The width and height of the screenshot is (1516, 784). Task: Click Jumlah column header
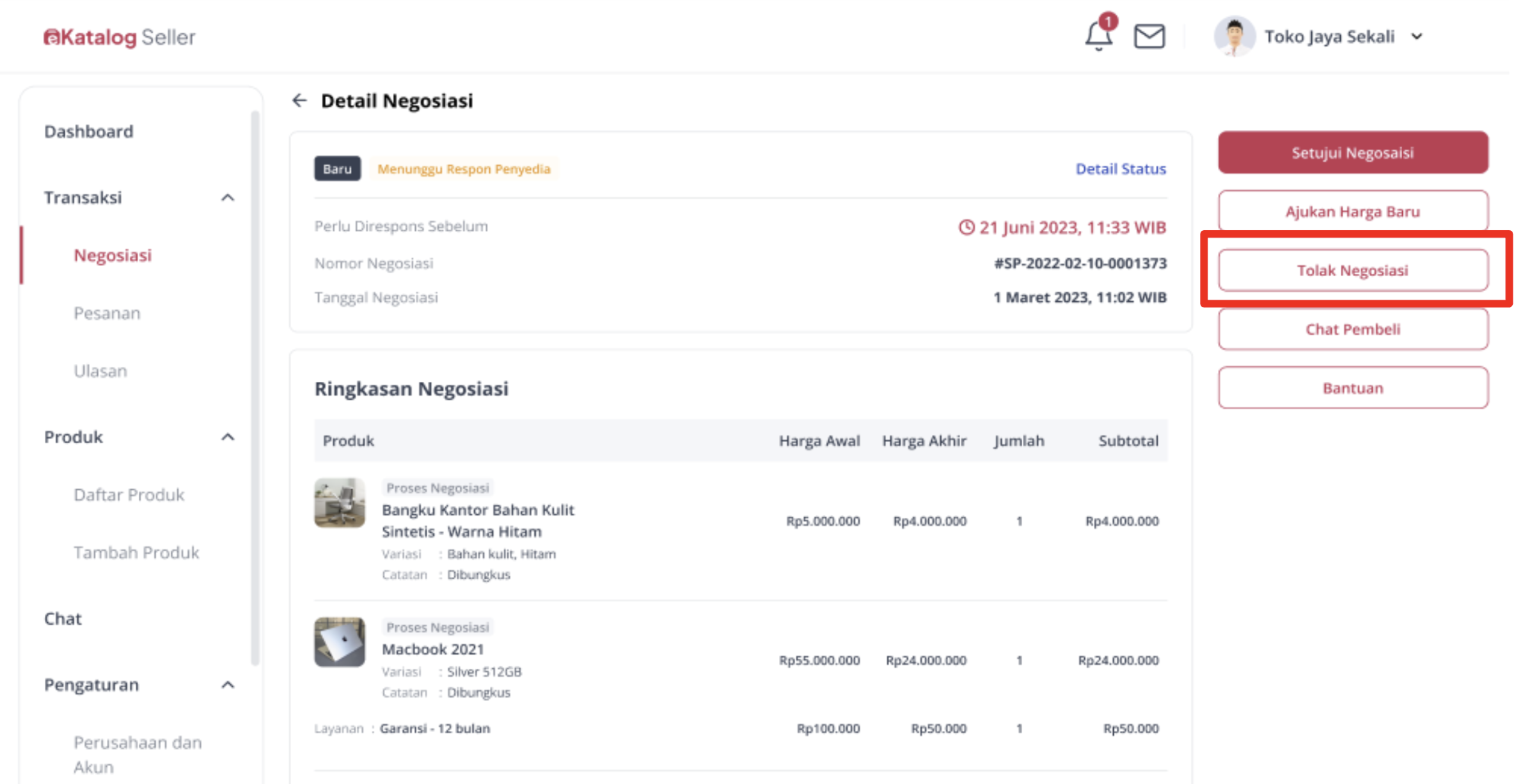click(1019, 441)
